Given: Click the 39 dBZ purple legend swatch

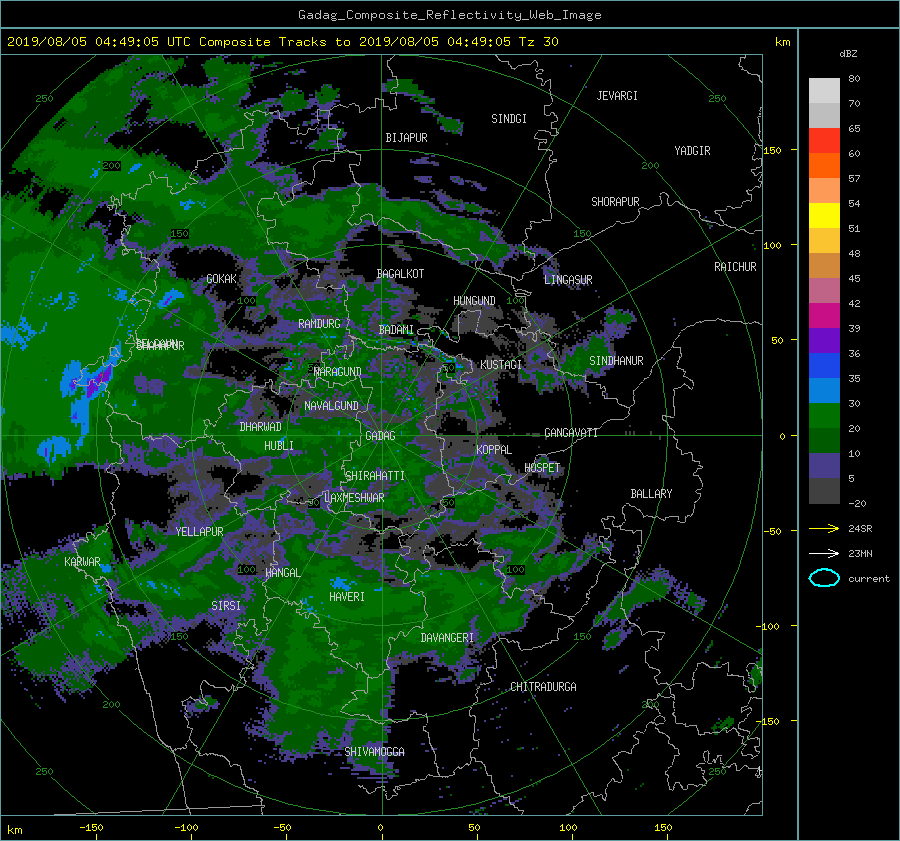Looking at the screenshot, I should click(x=824, y=341).
